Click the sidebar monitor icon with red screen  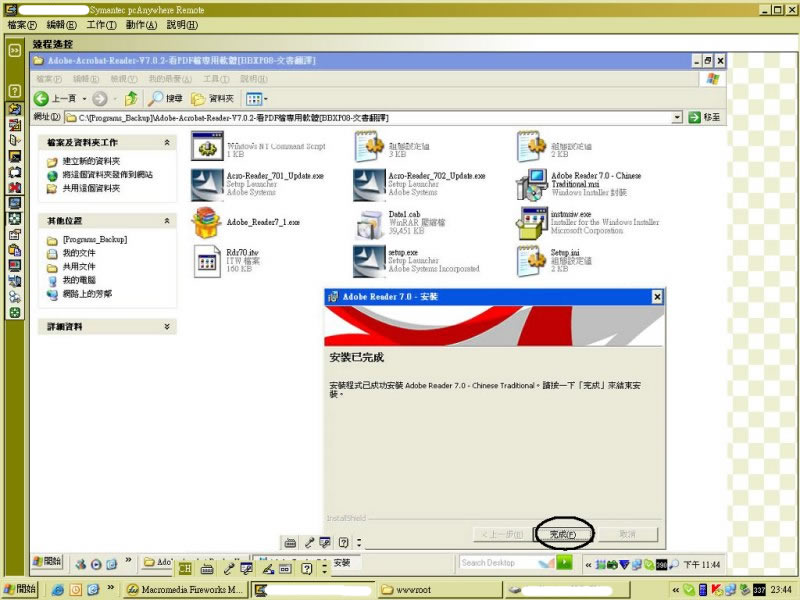[15, 266]
